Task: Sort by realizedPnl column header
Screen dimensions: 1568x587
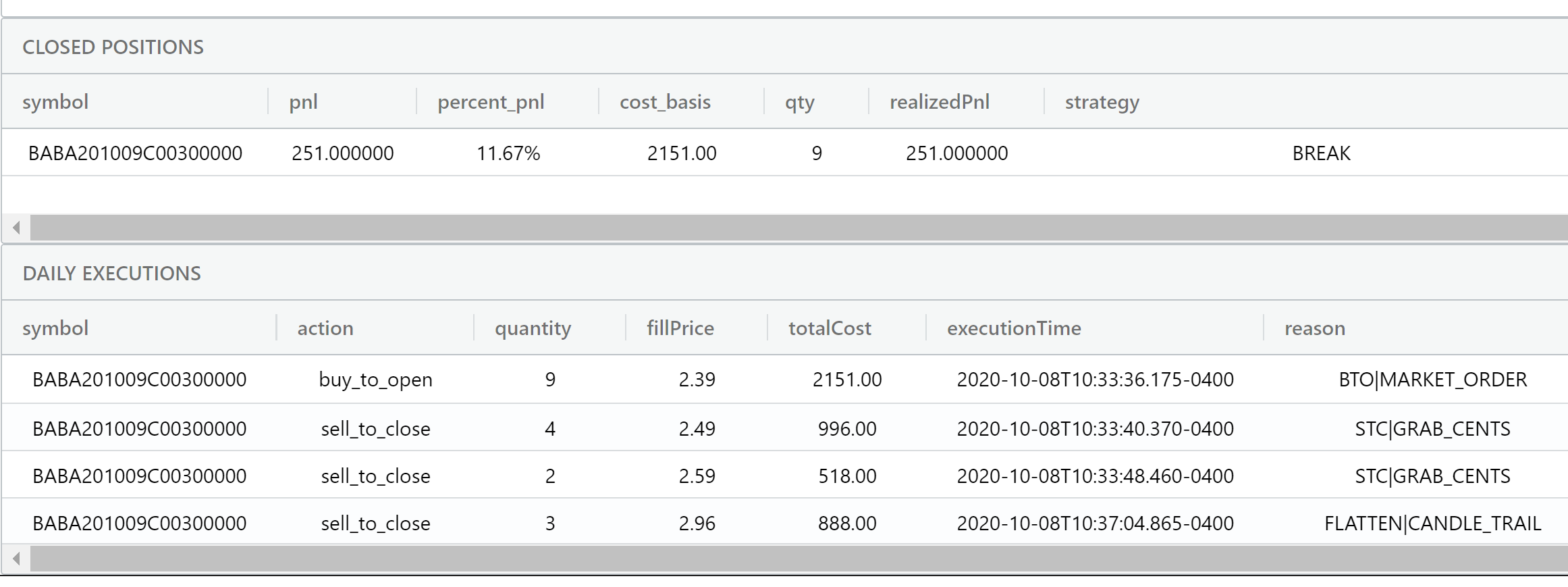Action: 939,102
